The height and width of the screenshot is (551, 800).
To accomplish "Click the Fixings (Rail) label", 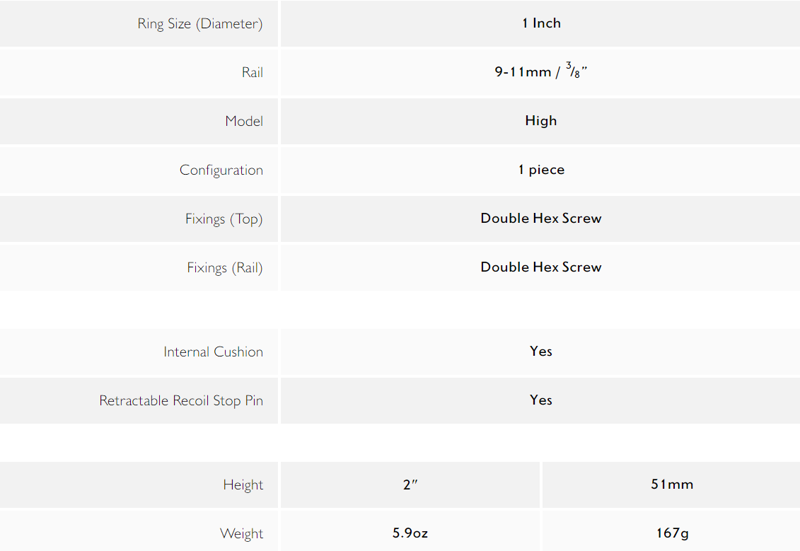I will [x=224, y=267].
